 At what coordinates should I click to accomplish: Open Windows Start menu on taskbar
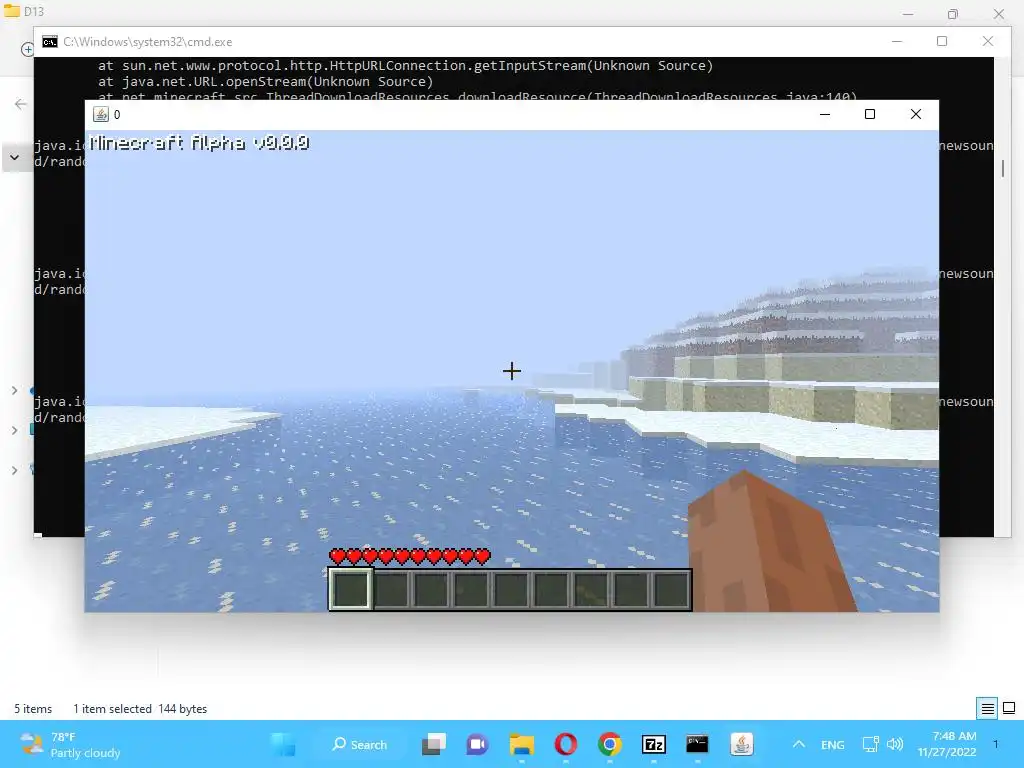[283, 744]
